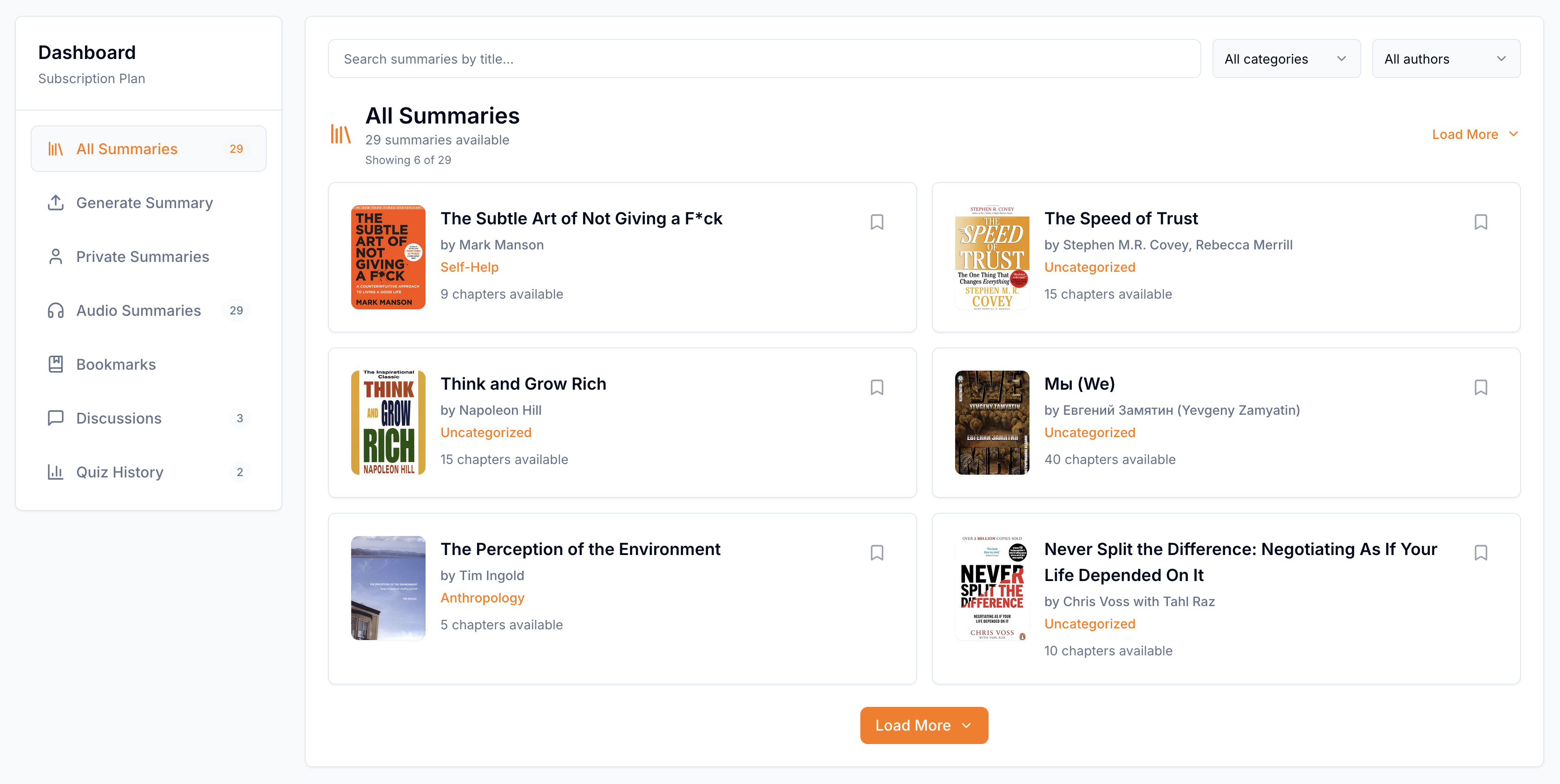
Task: Click the Discussions chat bubble icon
Action: pyautogui.click(x=56, y=418)
